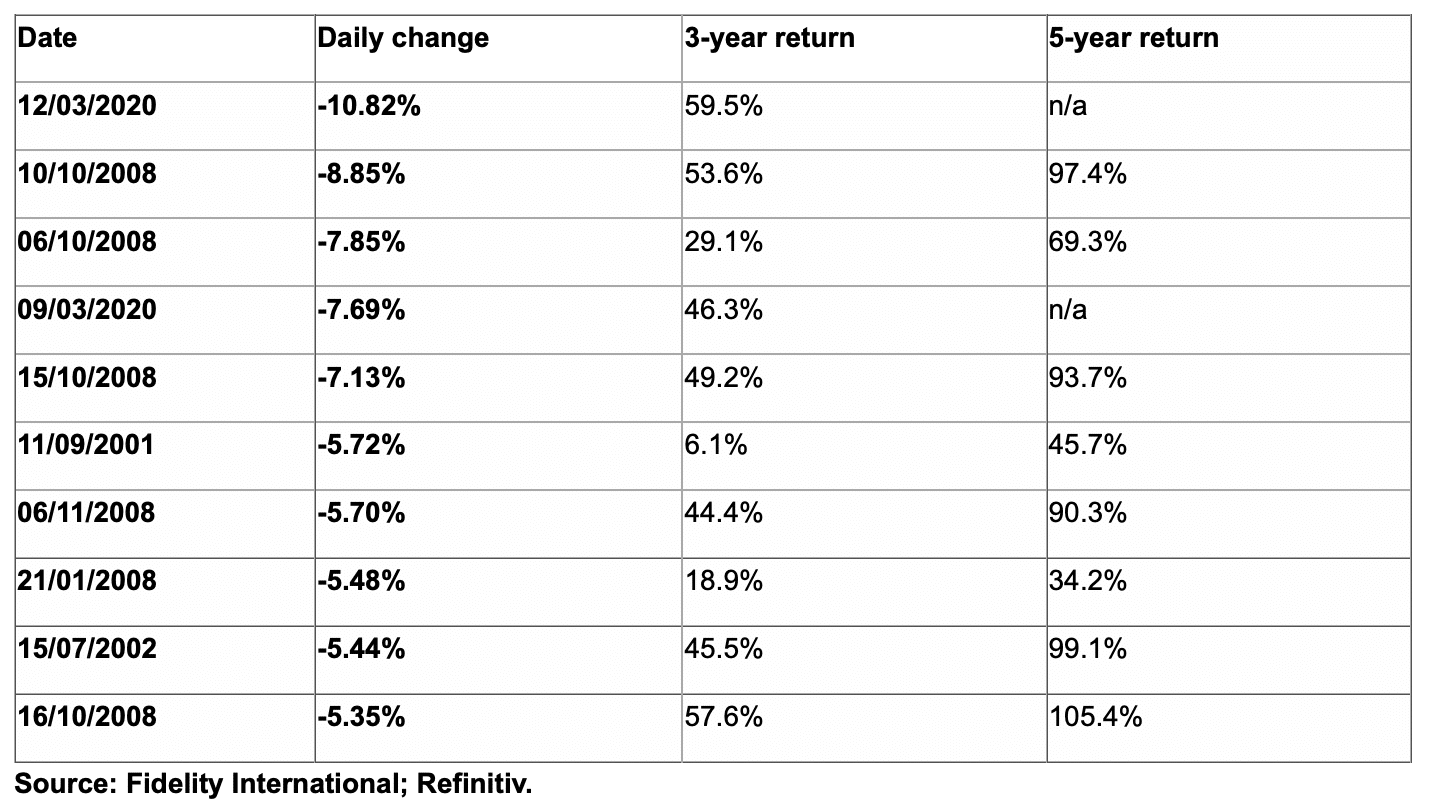Image resolution: width=1442 pixels, height=808 pixels.
Task: Select the Daily change column header
Action: (498, 48)
